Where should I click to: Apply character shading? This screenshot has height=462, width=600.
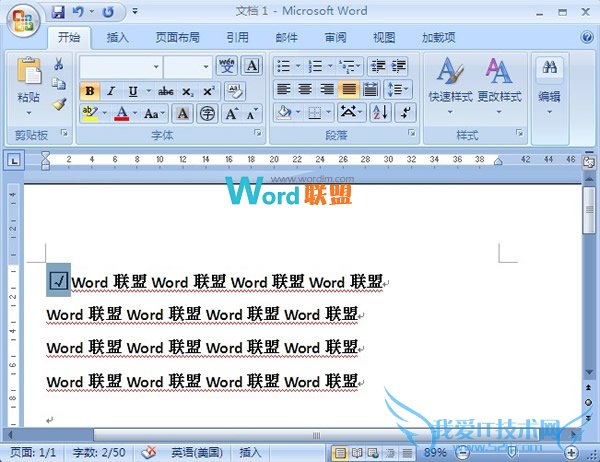coord(183,114)
